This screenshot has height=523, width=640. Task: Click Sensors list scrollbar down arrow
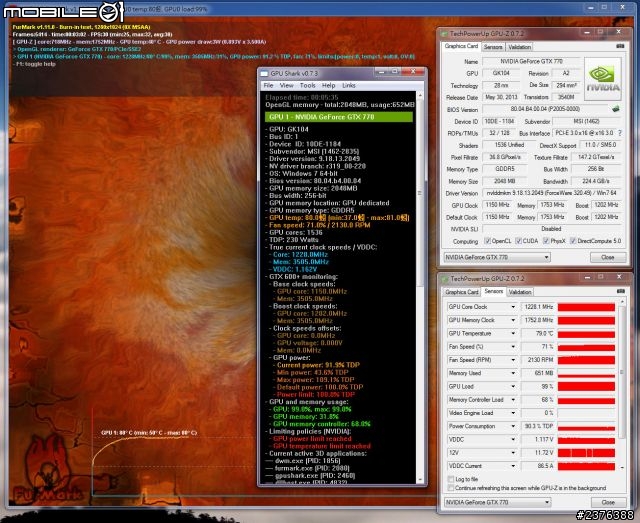(x=622, y=467)
